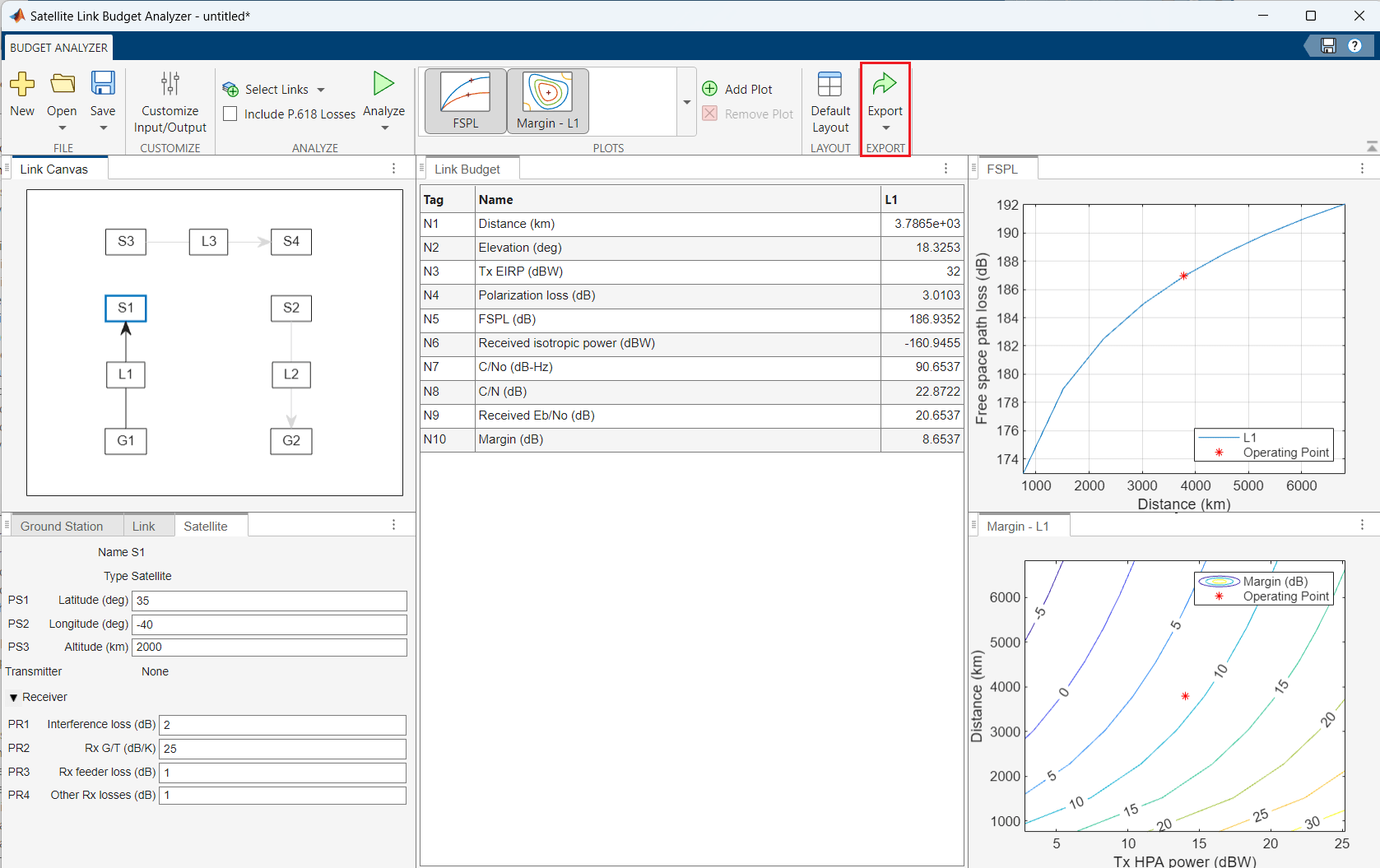Open an existing session with Open icon
Viewport: 1380px width, 868px height.
click(62, 84)
